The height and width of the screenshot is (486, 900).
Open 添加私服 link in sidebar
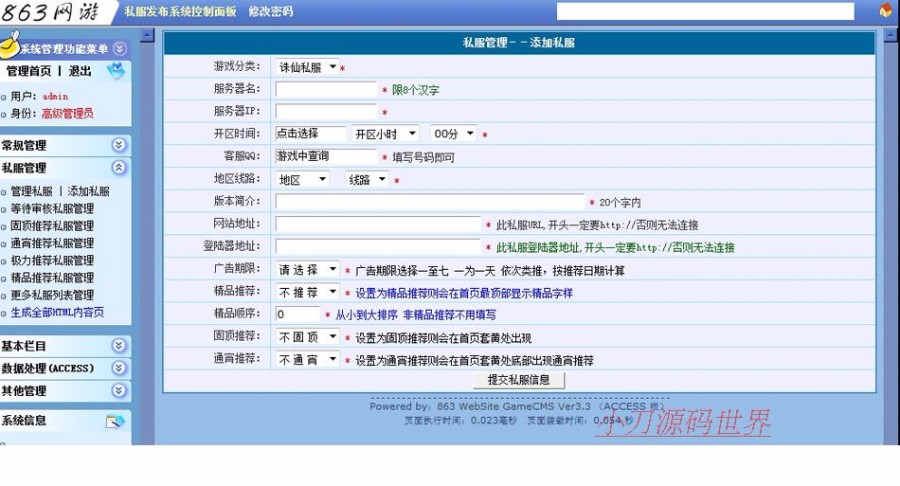(88, 191)
